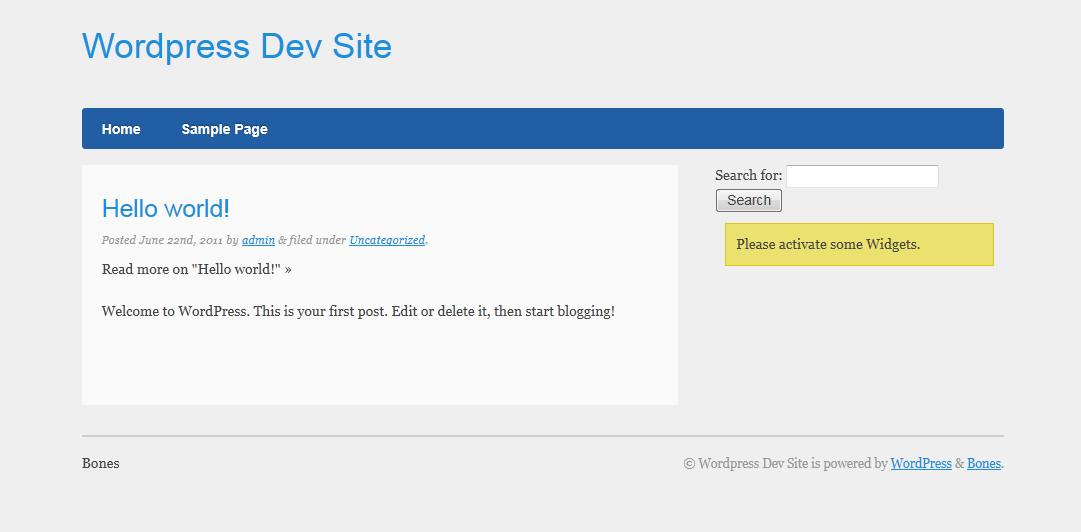Viewport: 1081px width, 532px height.
Task: Open the "Hello world!" post heading
Action: click(166, 208)
